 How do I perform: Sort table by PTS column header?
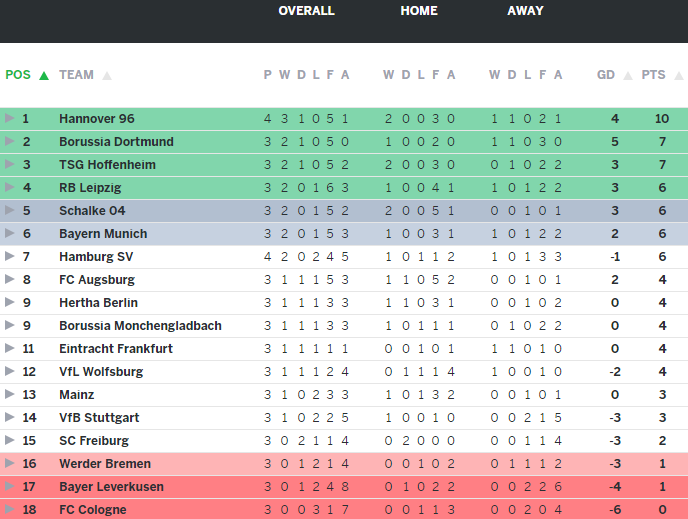click(653, 75)
